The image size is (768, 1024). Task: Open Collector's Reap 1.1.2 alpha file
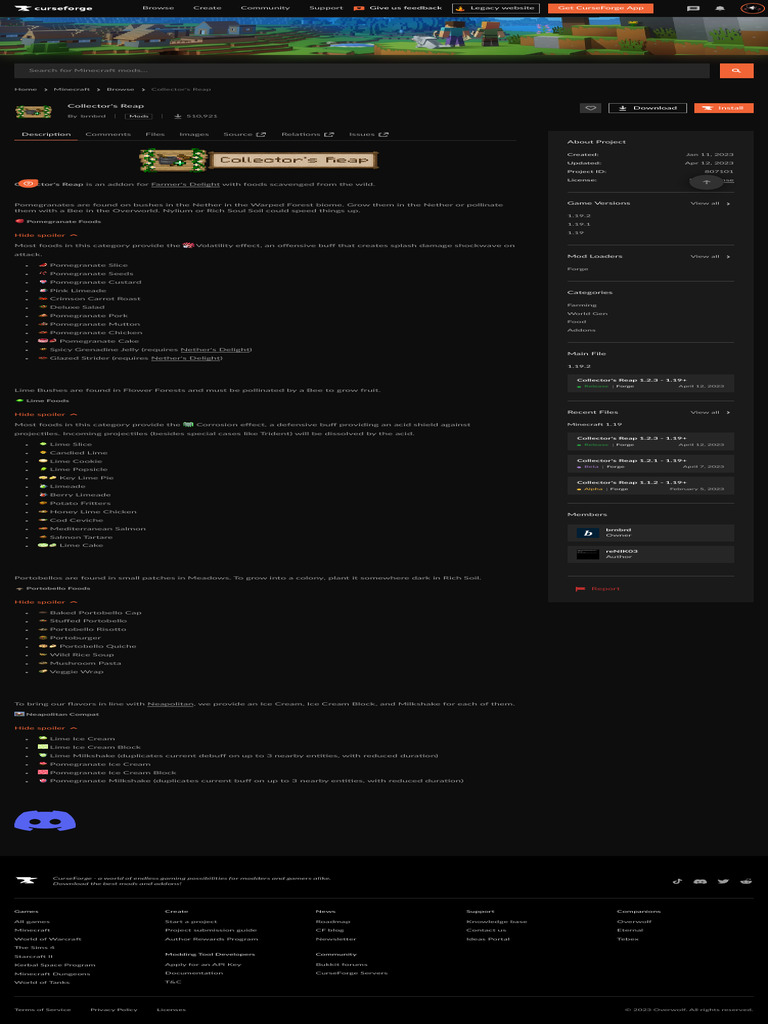[x=650, y=485]
